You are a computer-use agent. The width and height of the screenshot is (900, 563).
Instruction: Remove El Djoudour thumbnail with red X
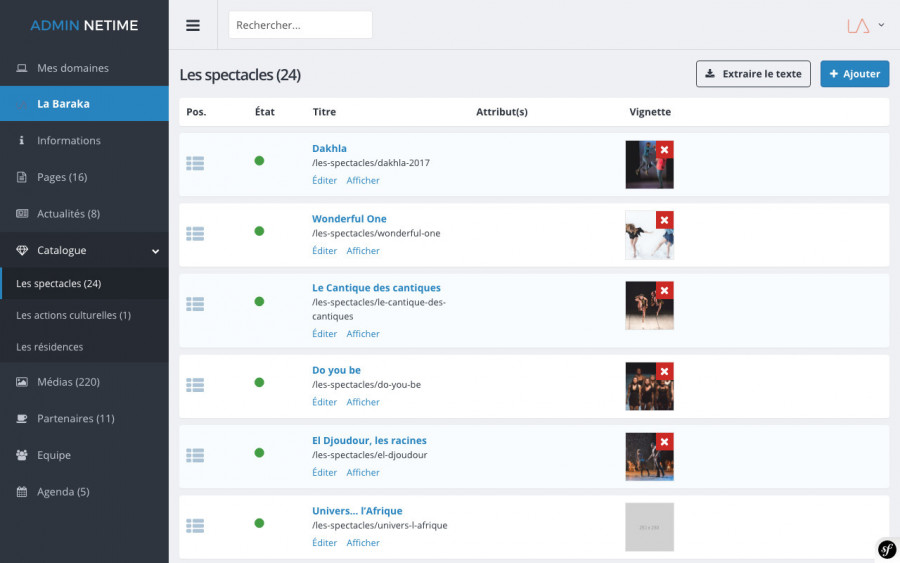pos(664,442)
